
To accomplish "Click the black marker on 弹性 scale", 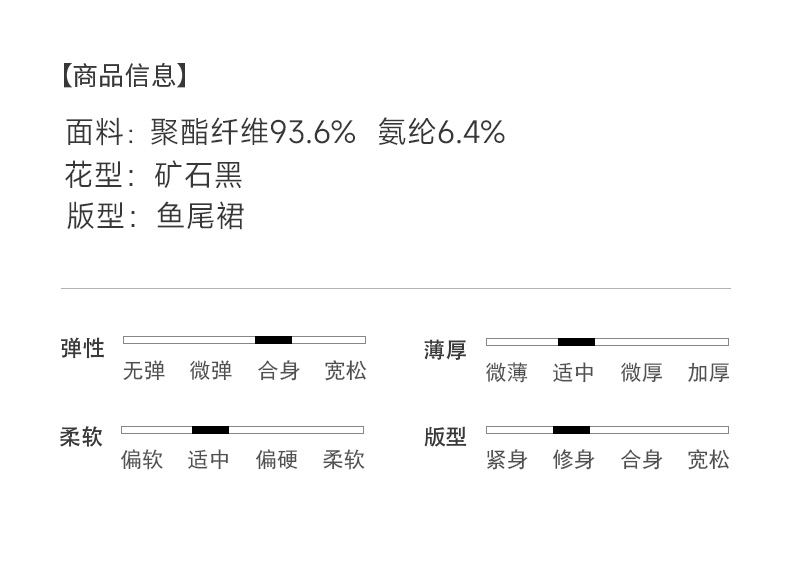I will point(273,340).
